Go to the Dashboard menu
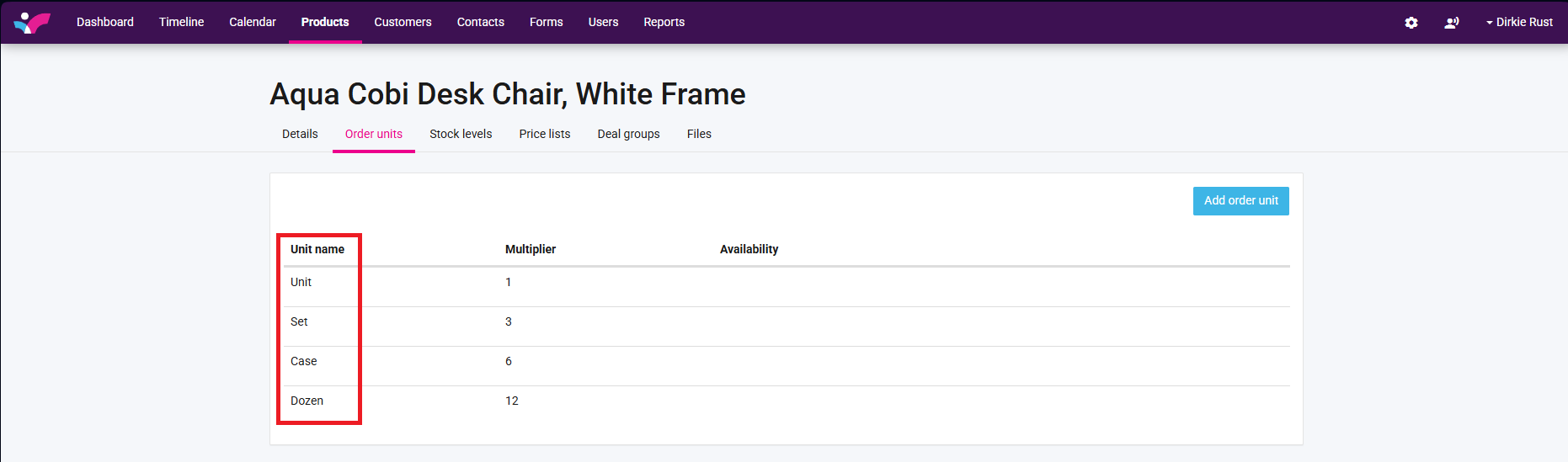Screen dimensions: 1568x462 pos(105,23)
